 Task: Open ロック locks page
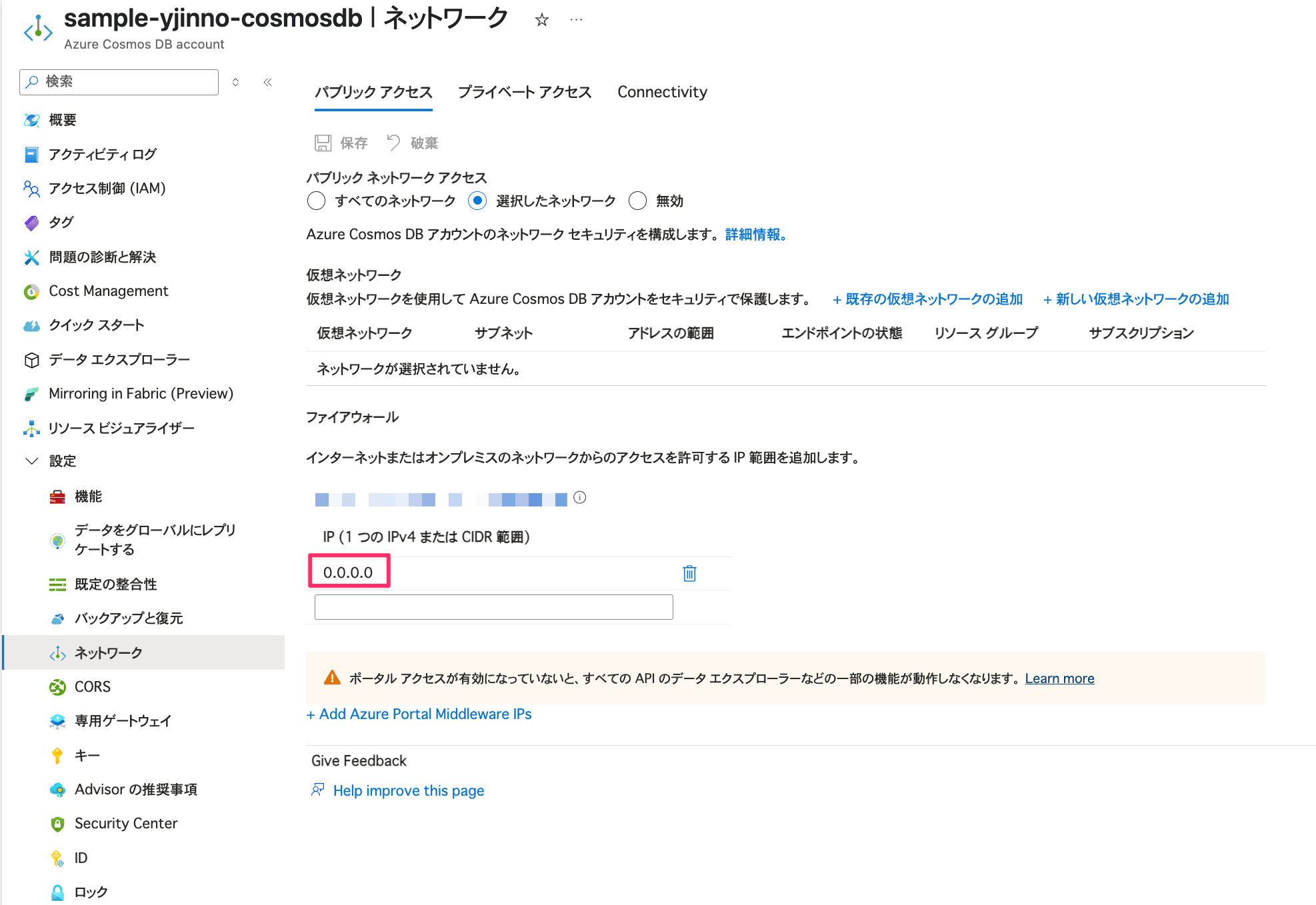coord(91,892)
